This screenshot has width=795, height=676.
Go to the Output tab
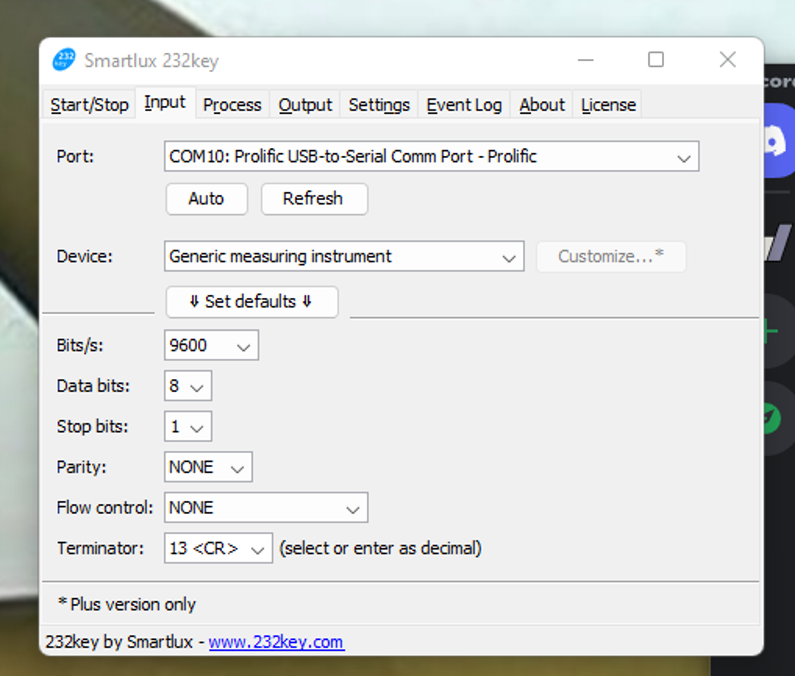pos(305,104)
